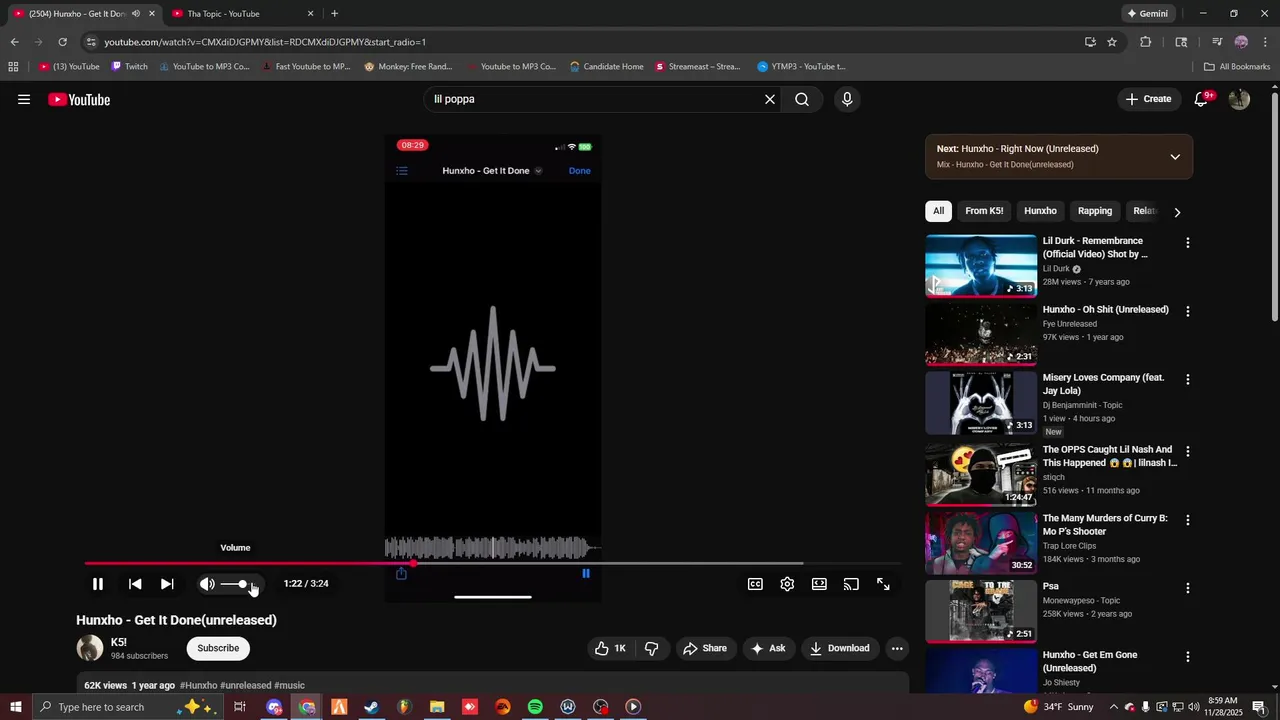The image size is (1280, 720).
Task: Open video settings gear
Action: pos(787,584)
